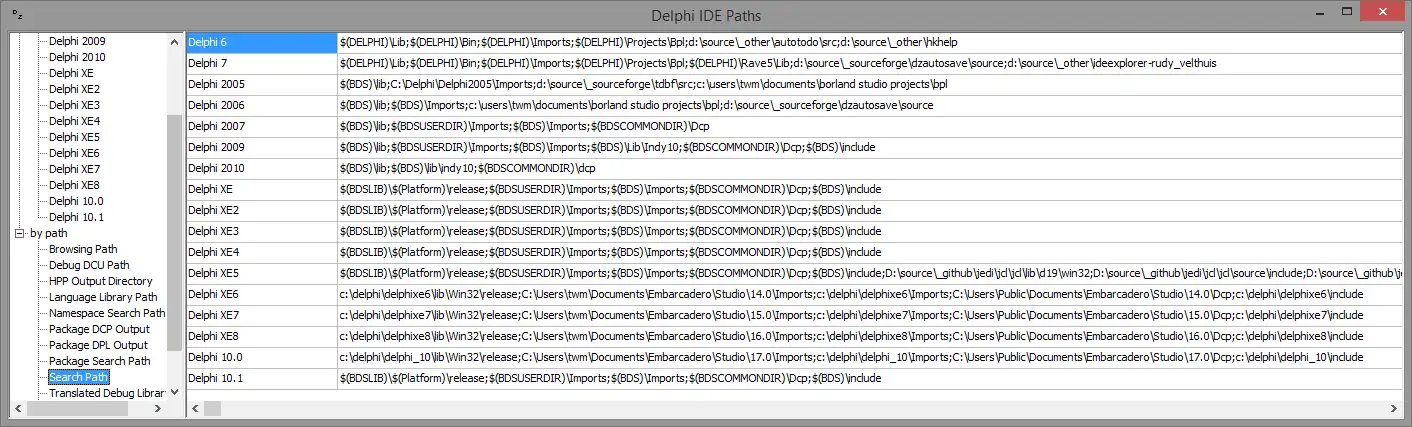Select the Delphi 2009 grid row header
1412x427 pixels.
[262, 148]
